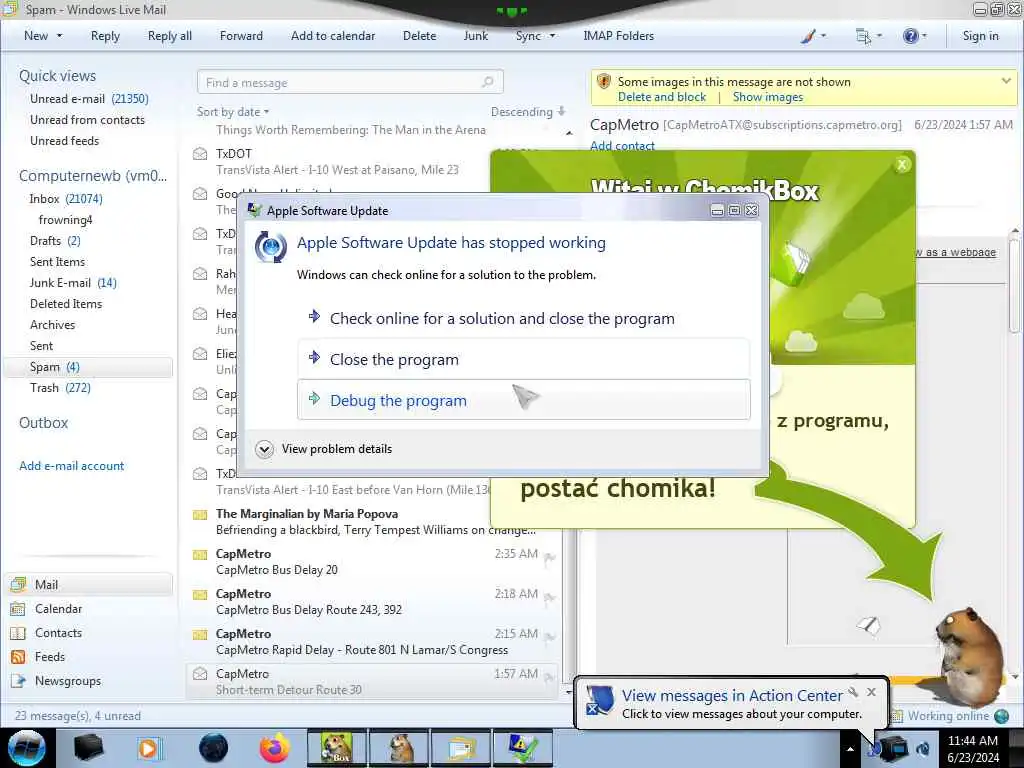The width and height of the screenshot is (1024, 768).
Task: Click the wrench icon in notification balloon
Action: (x=854, y=692)
